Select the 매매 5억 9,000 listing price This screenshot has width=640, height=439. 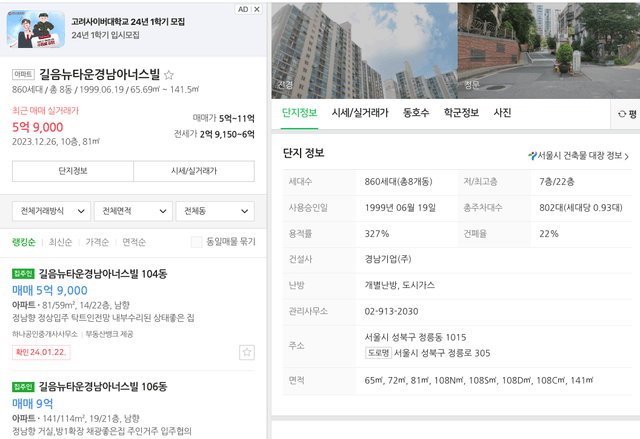(50, 290)
